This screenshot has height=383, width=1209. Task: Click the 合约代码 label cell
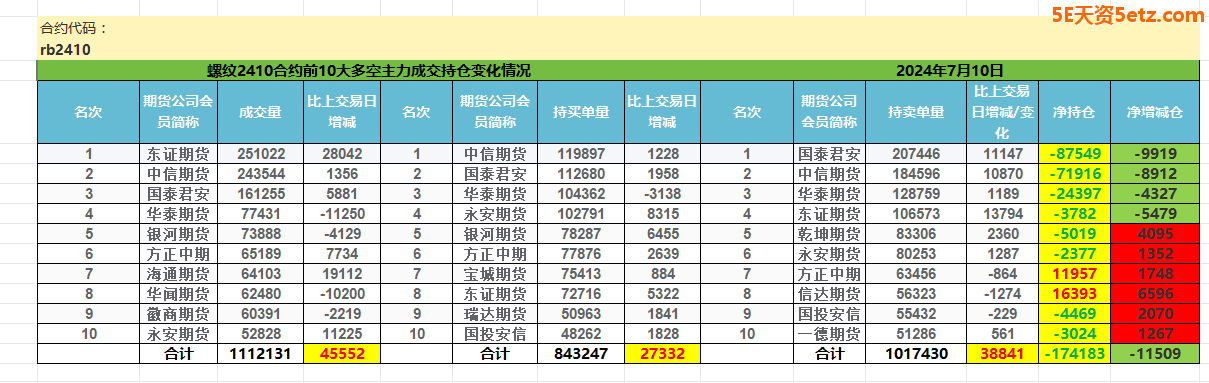pyautogui.click(x=74, y=28)
